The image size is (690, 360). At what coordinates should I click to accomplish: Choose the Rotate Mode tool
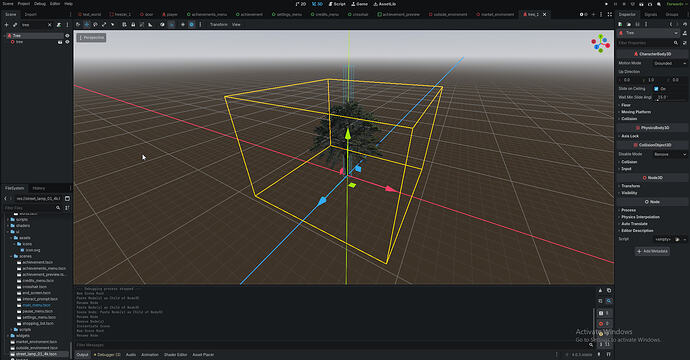95,25
